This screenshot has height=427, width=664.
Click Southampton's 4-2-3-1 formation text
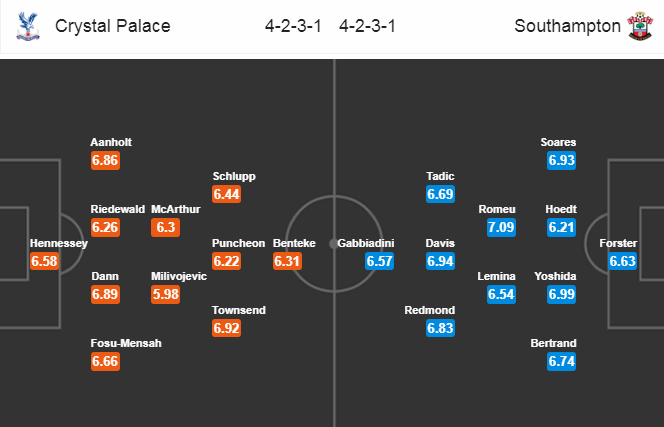click(367, 26)
